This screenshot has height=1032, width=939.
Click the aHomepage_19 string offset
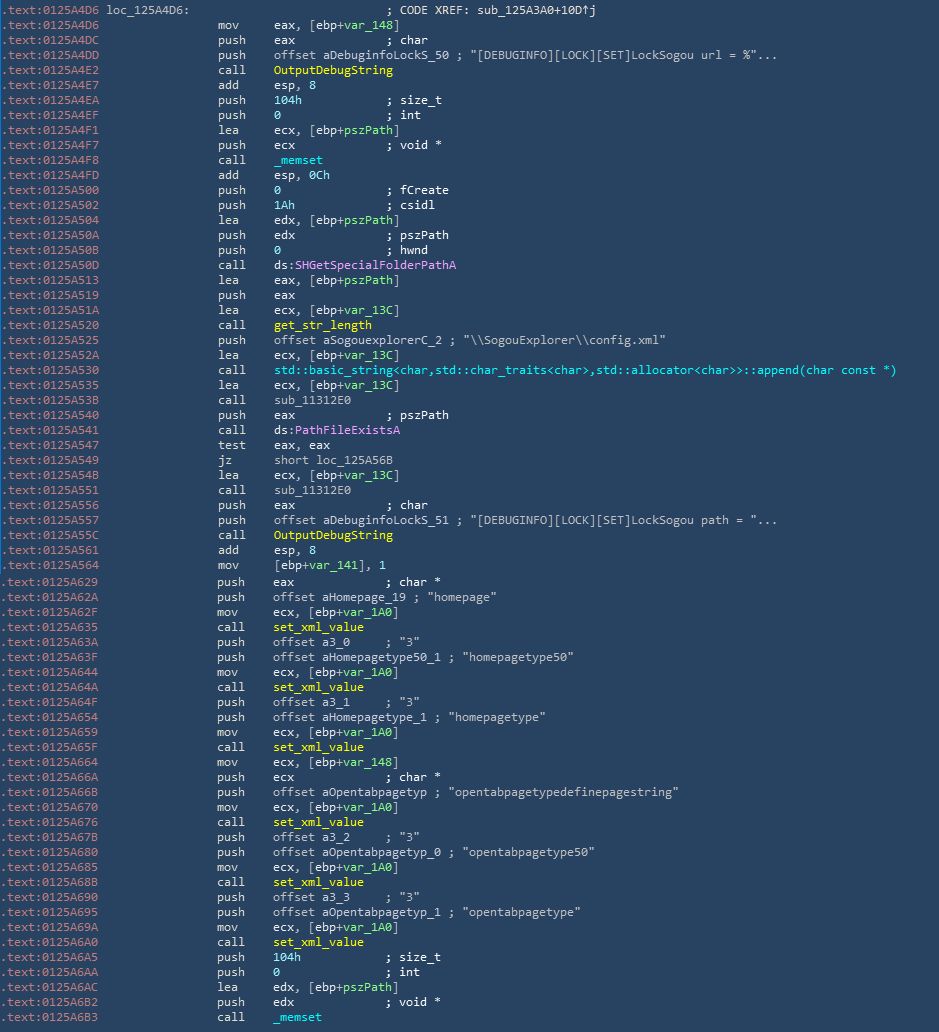pos(364,597)
